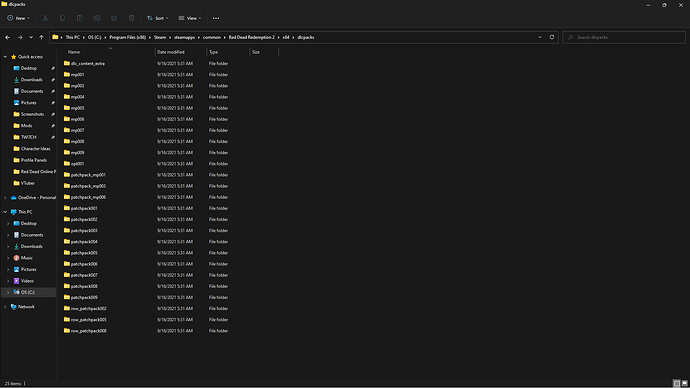This screenshot has height=388, width=690.
Task: Open VTuber folder in Quick access
Action: pos(28,183)
